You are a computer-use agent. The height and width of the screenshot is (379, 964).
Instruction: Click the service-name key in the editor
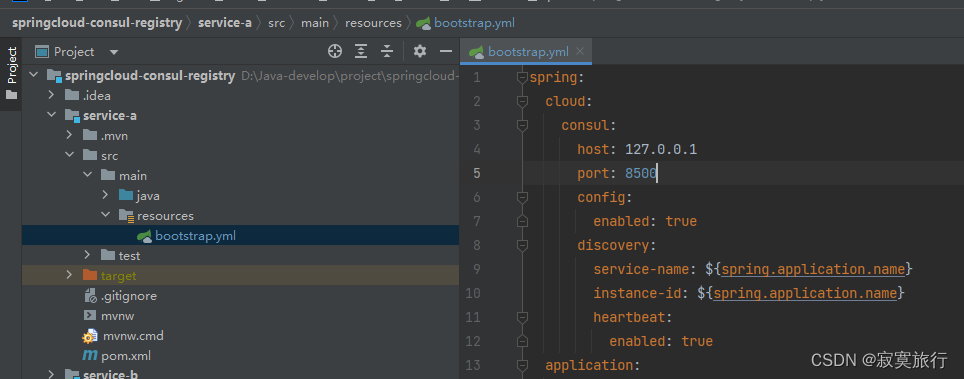641,269
